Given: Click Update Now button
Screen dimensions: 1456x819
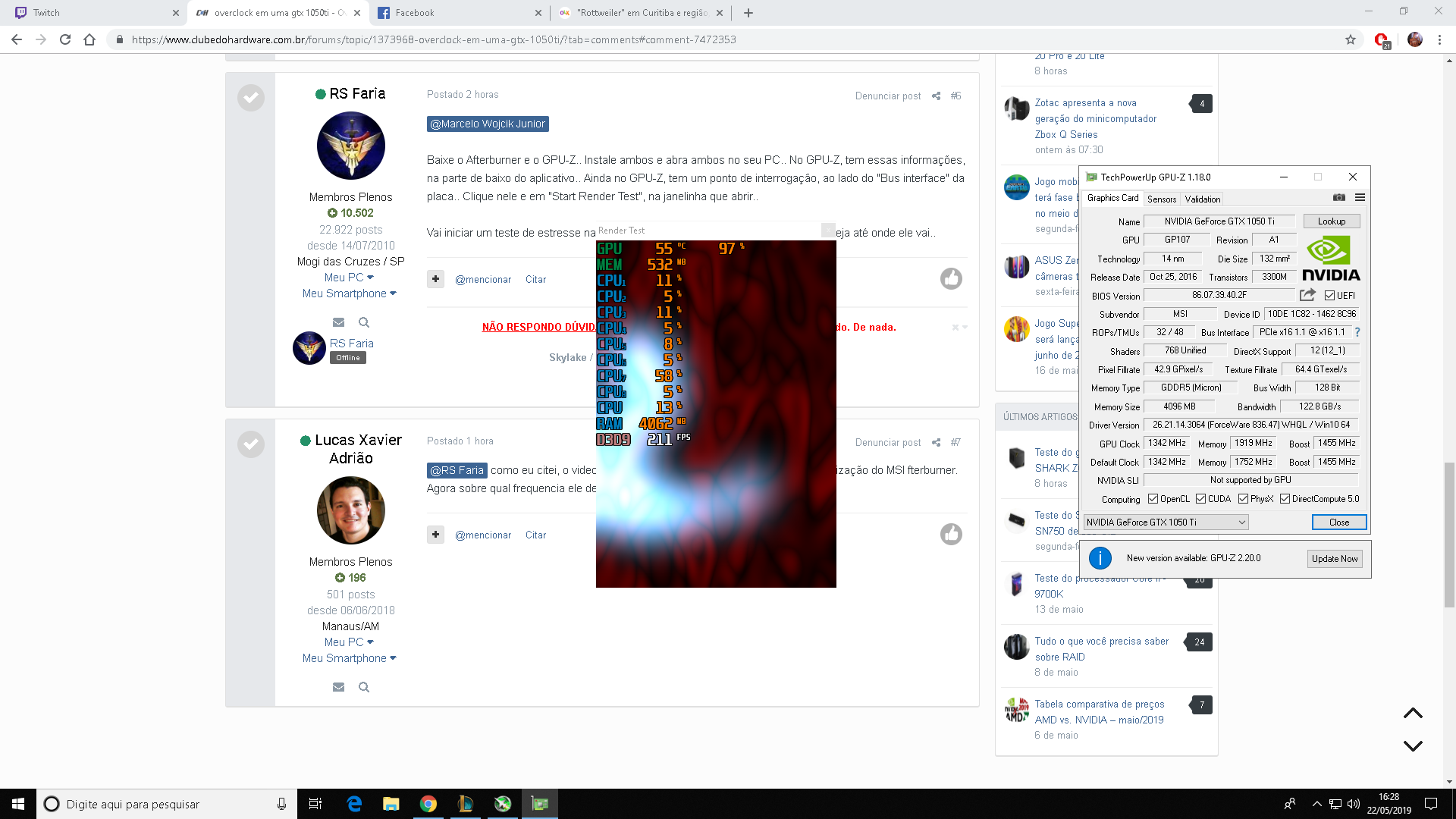Looking at the screenshot, I should coord(1335,559).
